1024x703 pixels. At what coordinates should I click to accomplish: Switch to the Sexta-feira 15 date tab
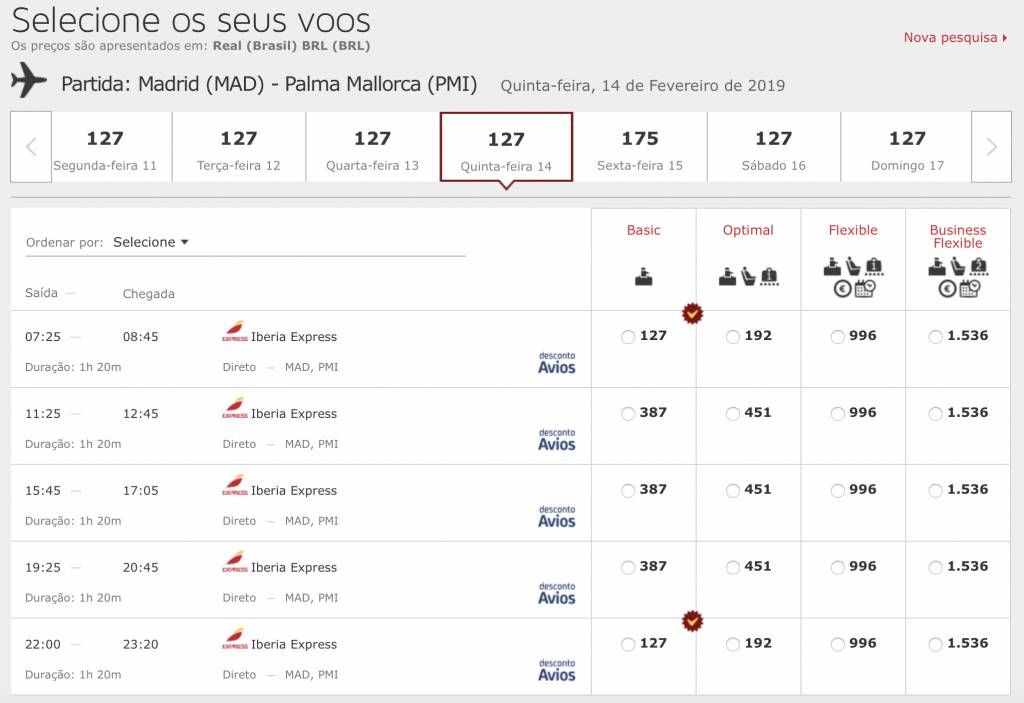(x=640, y=147)
